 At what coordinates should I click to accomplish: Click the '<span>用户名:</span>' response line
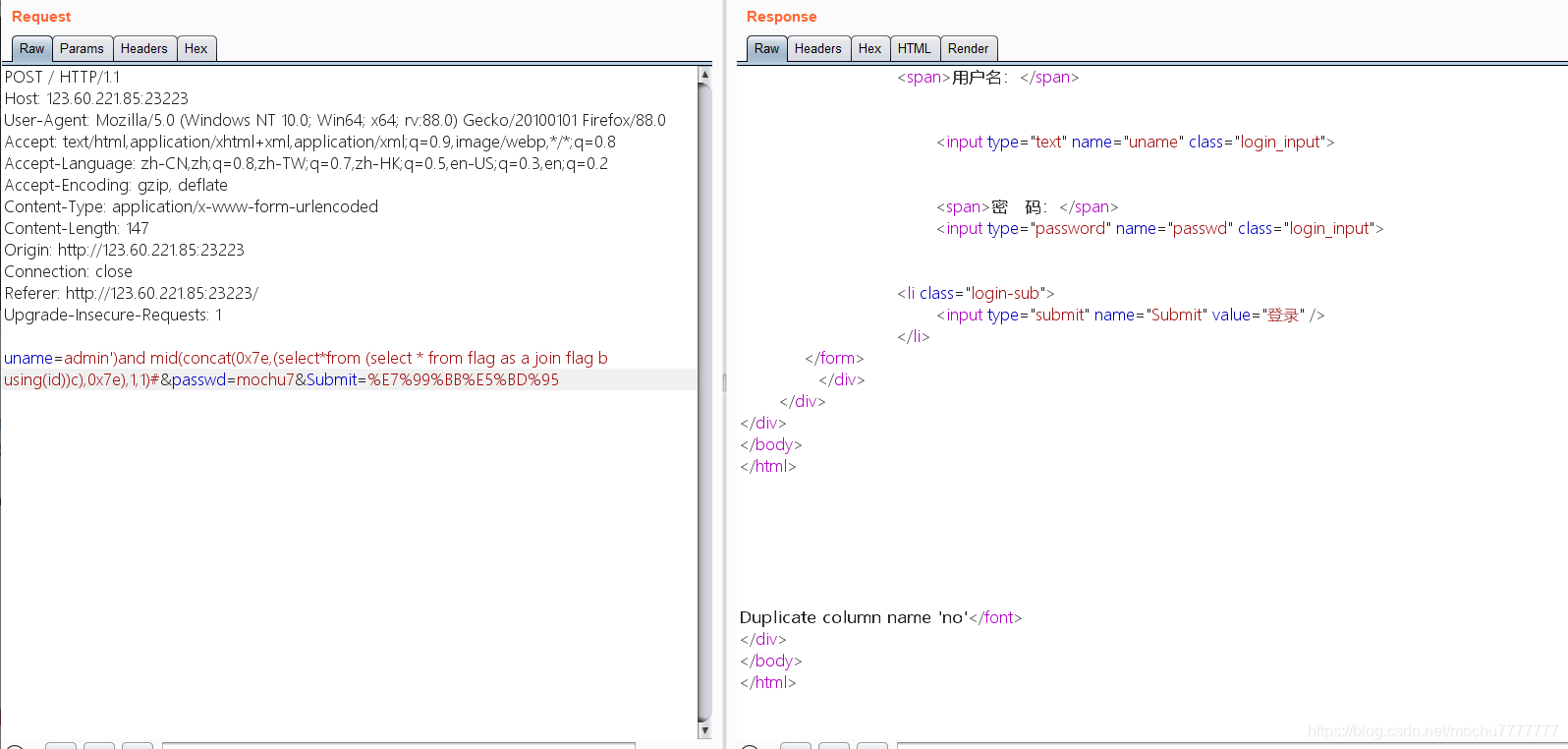click(988, 77)
